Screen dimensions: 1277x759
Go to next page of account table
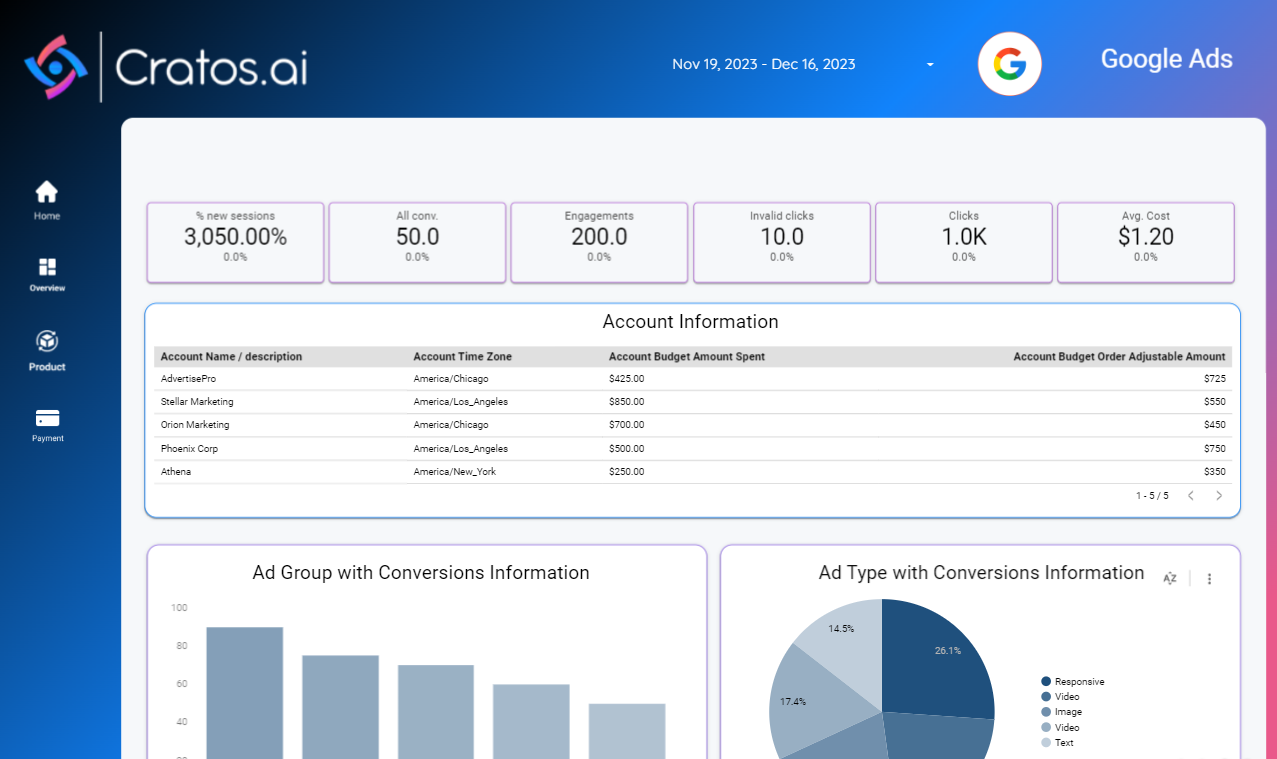[1219, 496]
